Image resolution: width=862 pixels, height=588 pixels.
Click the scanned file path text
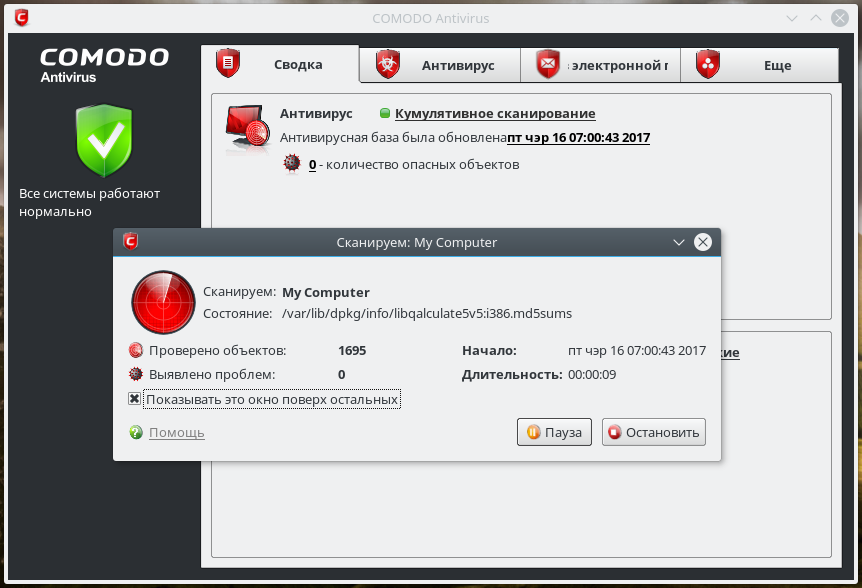427,313
